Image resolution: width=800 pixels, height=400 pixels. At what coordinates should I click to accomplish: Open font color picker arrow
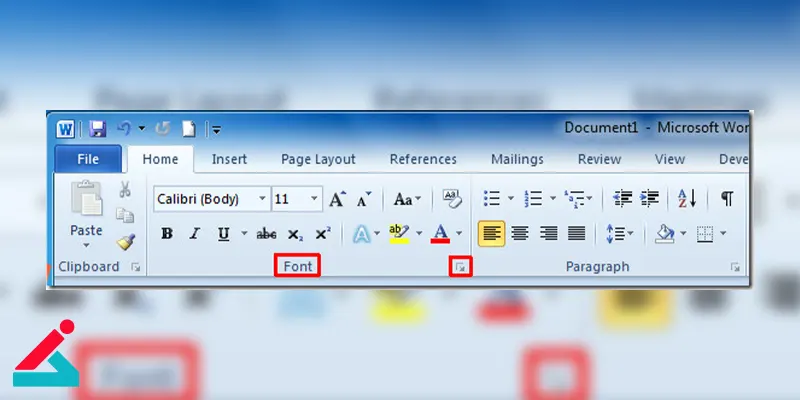pyautogui.click(x=459, y=234)
